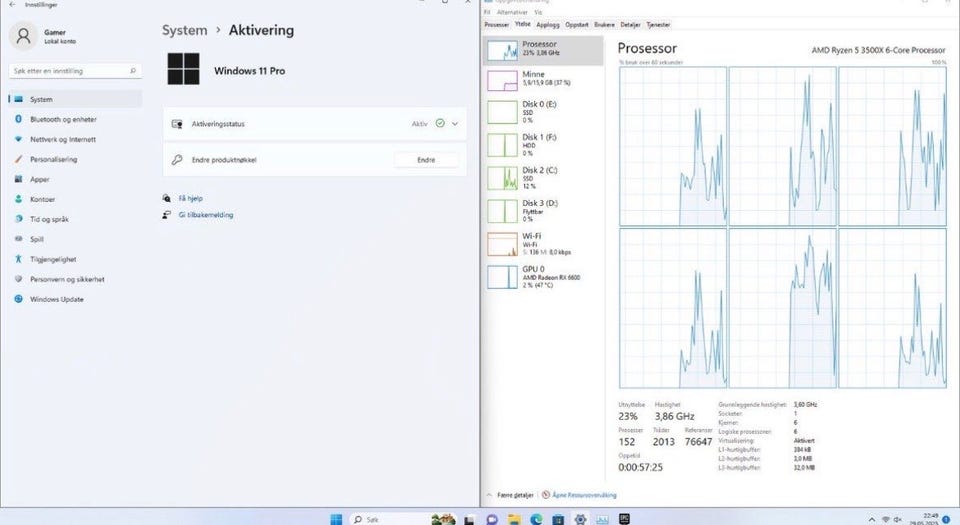Select Minne in Task Manager sidebar

click(543, 80)
